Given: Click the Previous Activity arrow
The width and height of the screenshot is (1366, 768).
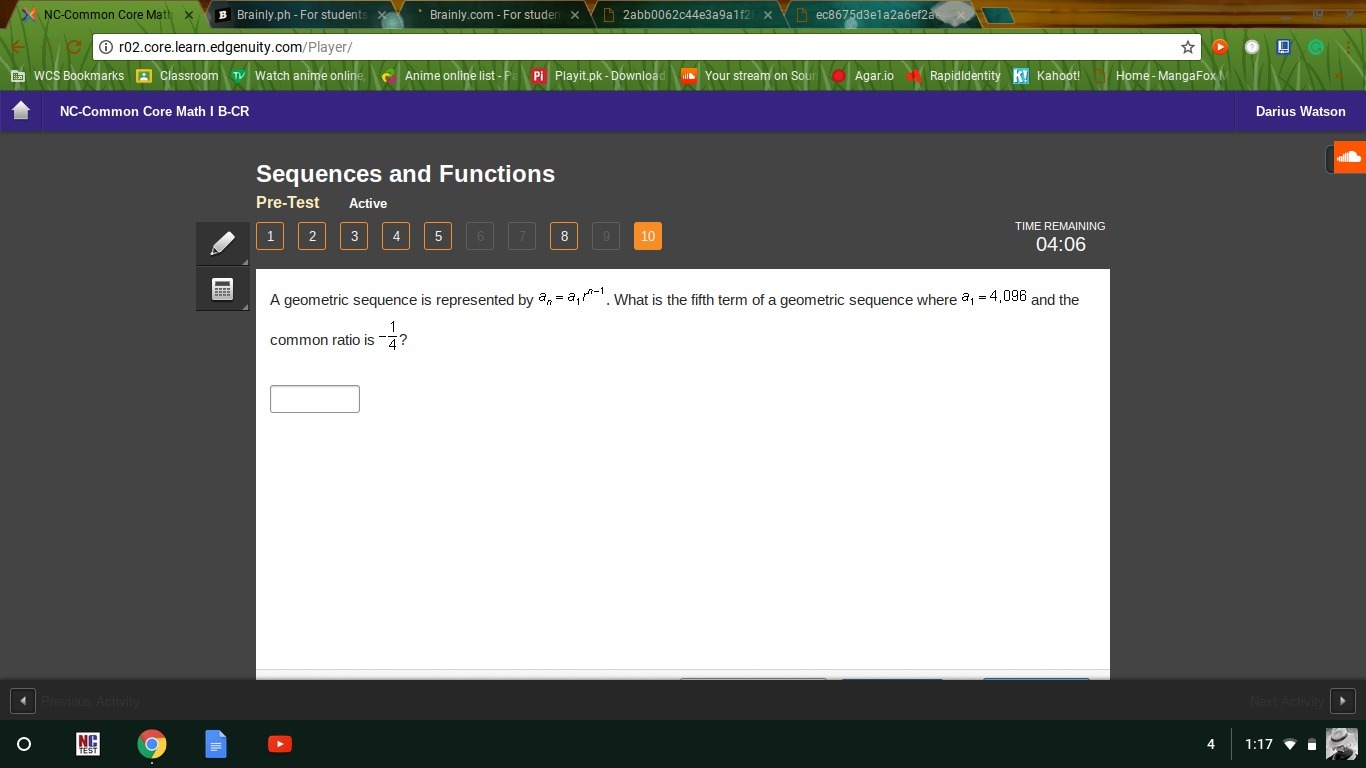Looking at the screenshot, I should 22,701.
